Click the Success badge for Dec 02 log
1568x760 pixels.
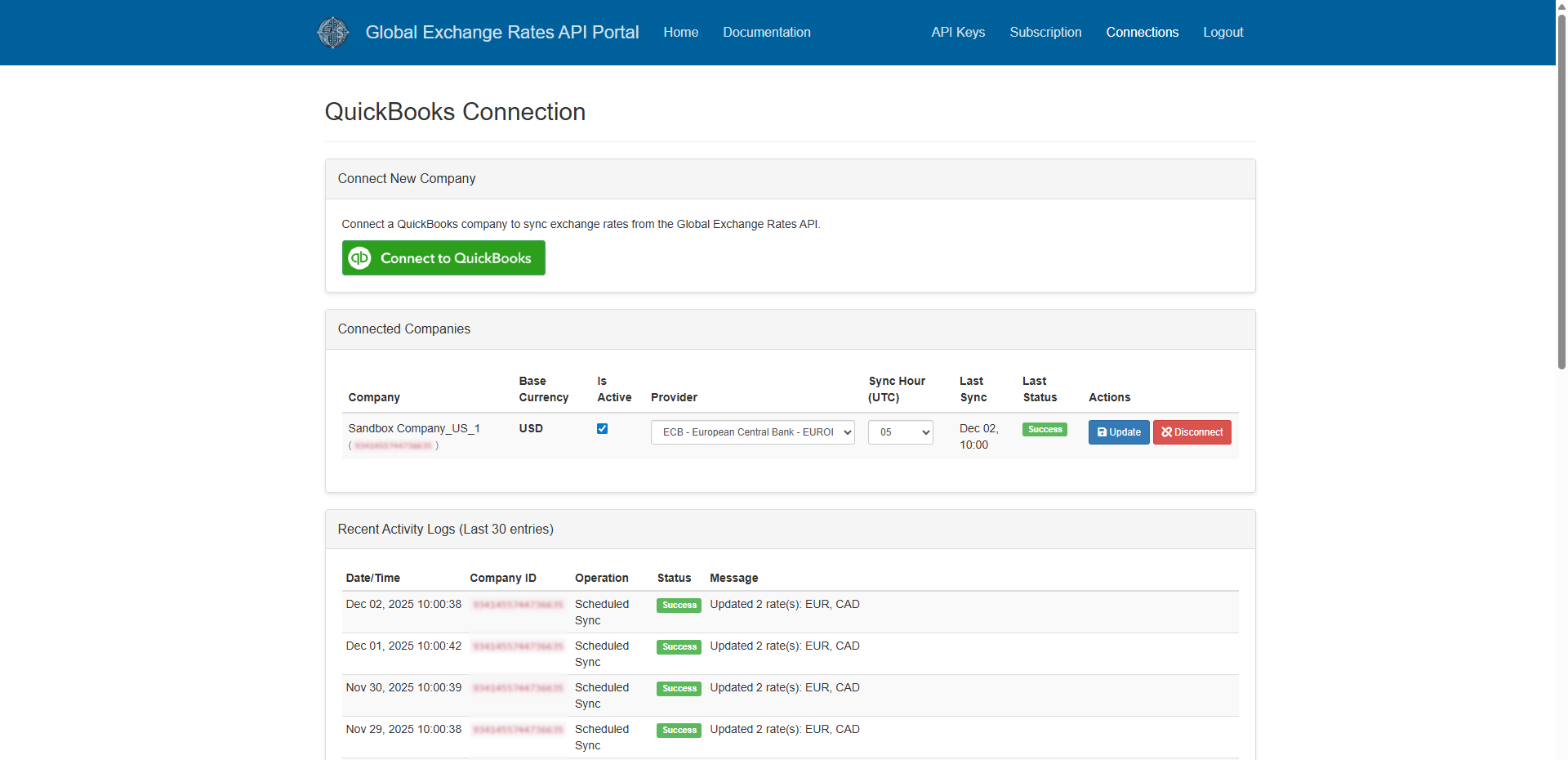(x=679, y=606)
